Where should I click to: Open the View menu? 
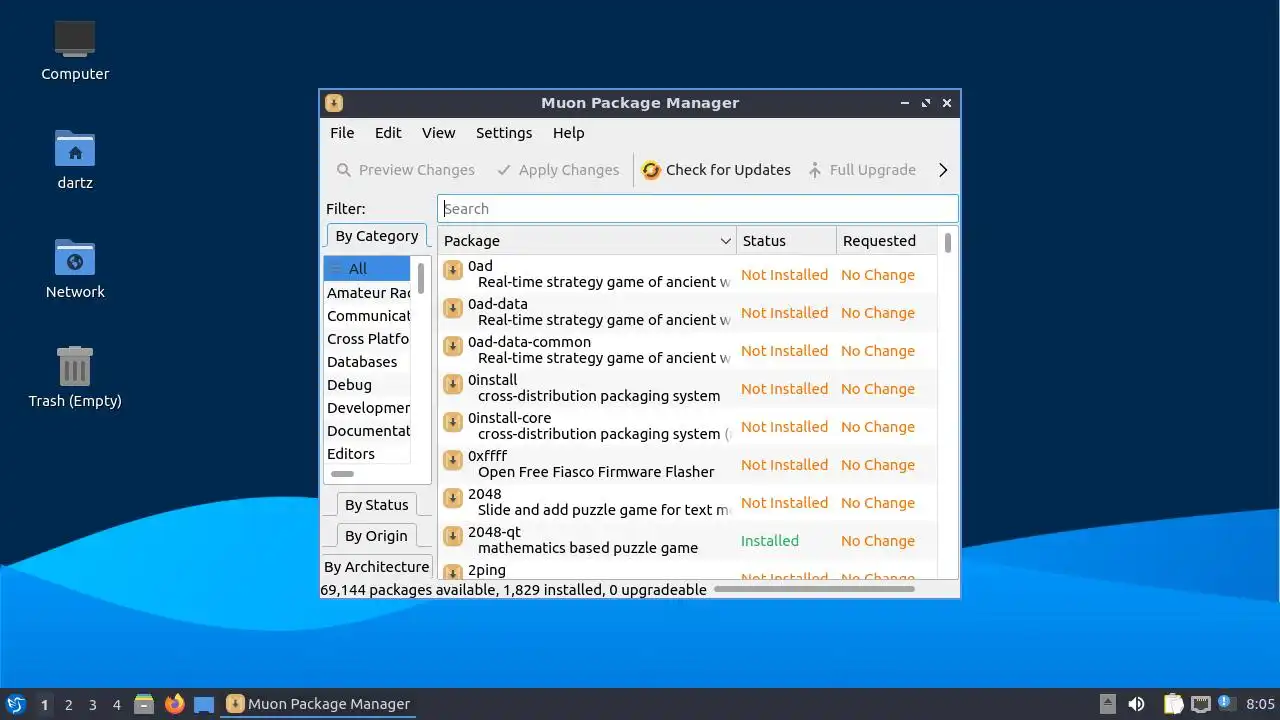pyautogui.click(x=438, y=133)
